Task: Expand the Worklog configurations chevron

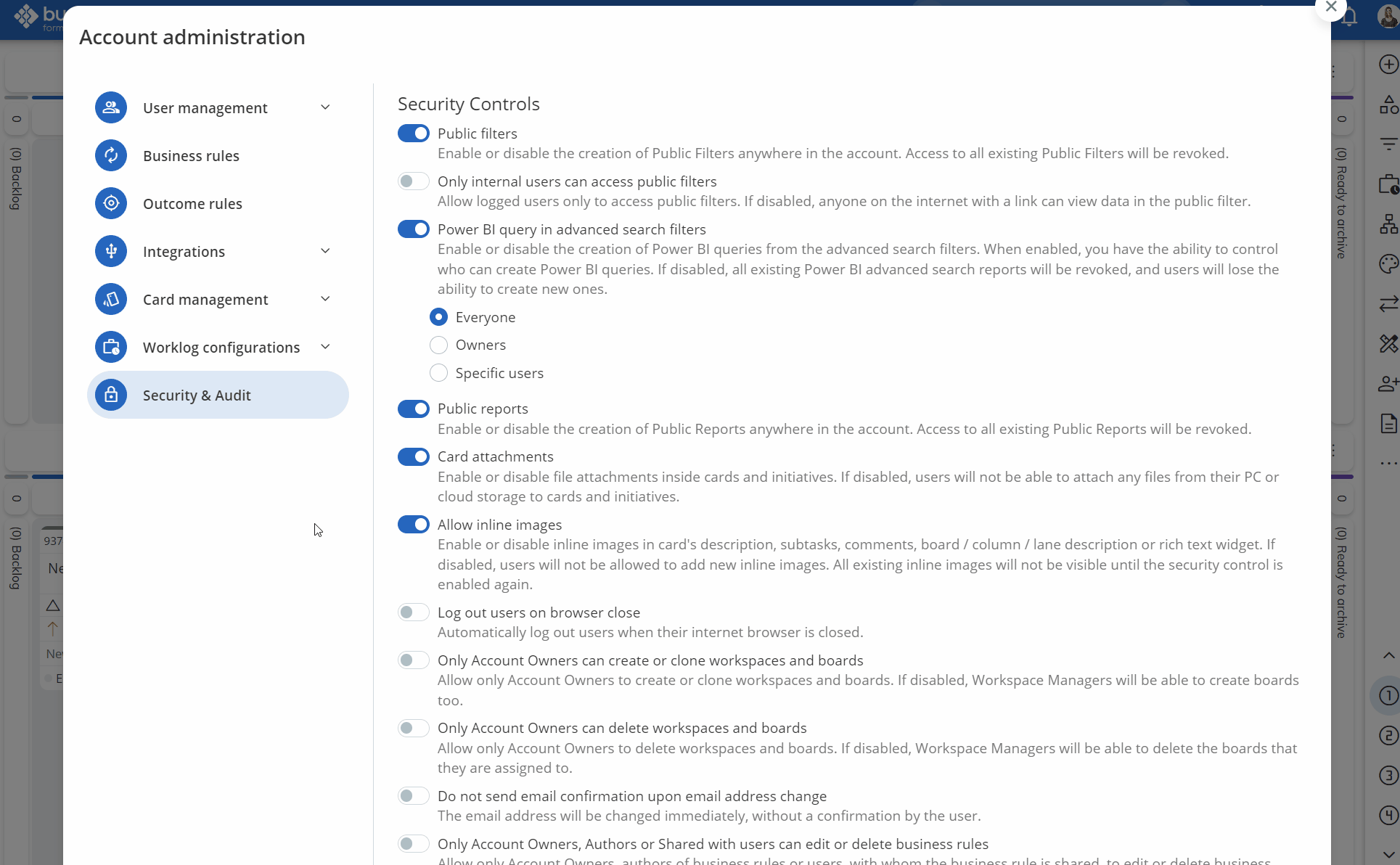Action: point(325,347)
